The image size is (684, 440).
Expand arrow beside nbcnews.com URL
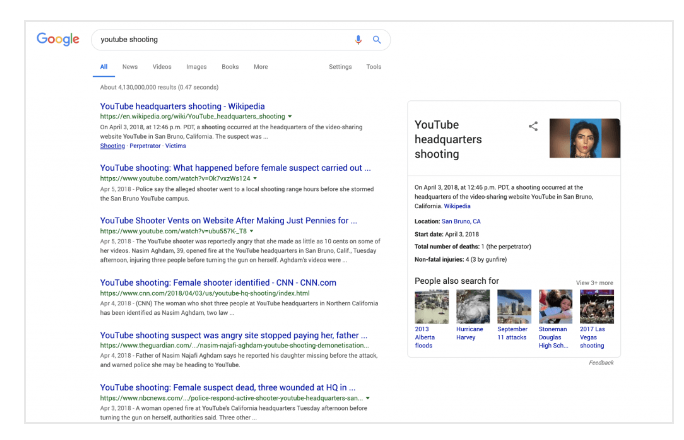tap(368, 398)
